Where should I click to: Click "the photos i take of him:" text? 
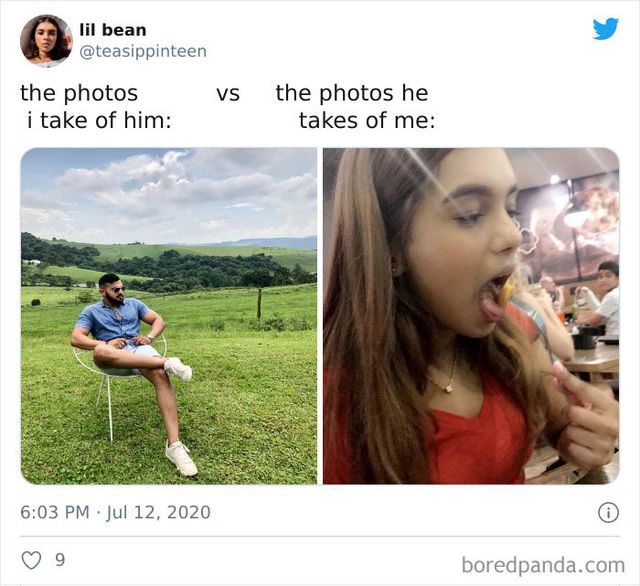pos(95,107)
